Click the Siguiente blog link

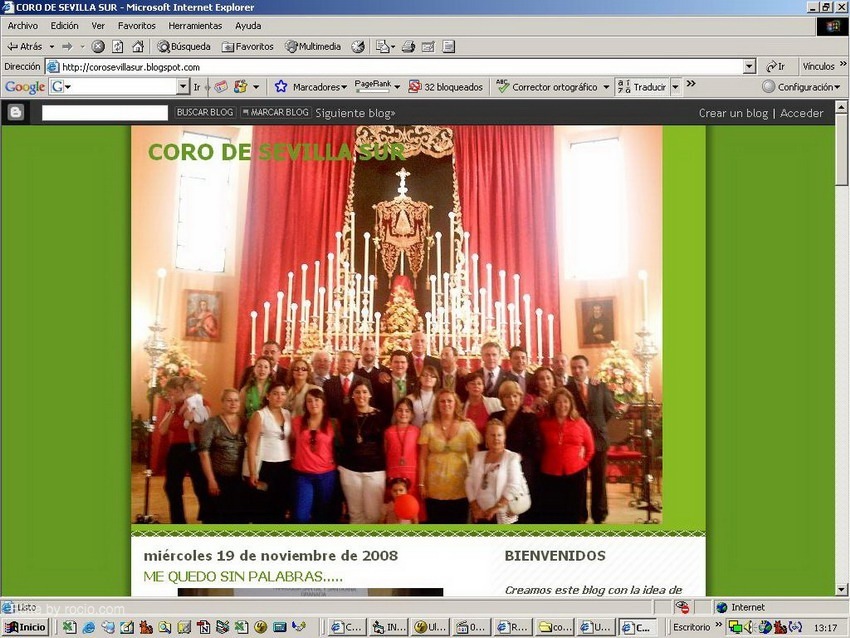(355, 113)
